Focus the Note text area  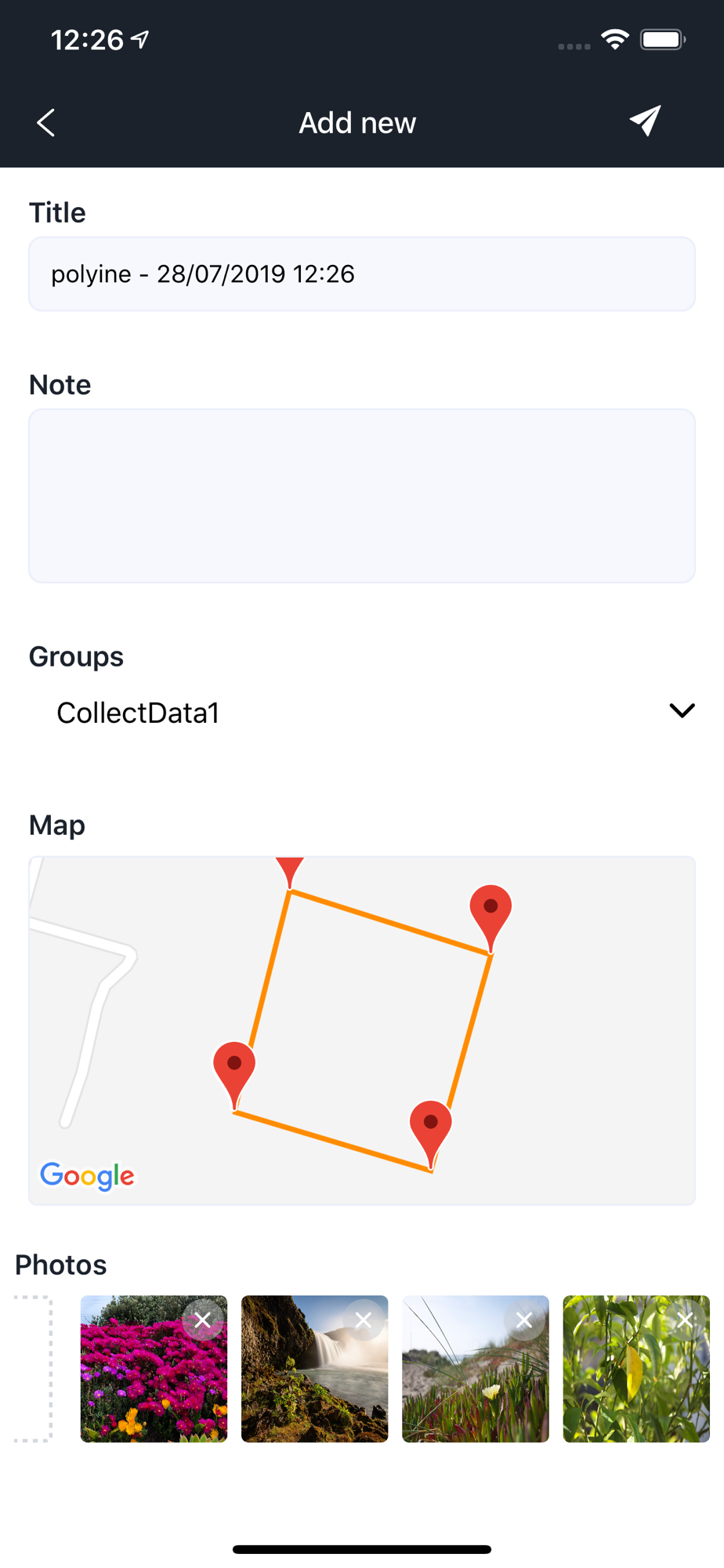(362, 495)
